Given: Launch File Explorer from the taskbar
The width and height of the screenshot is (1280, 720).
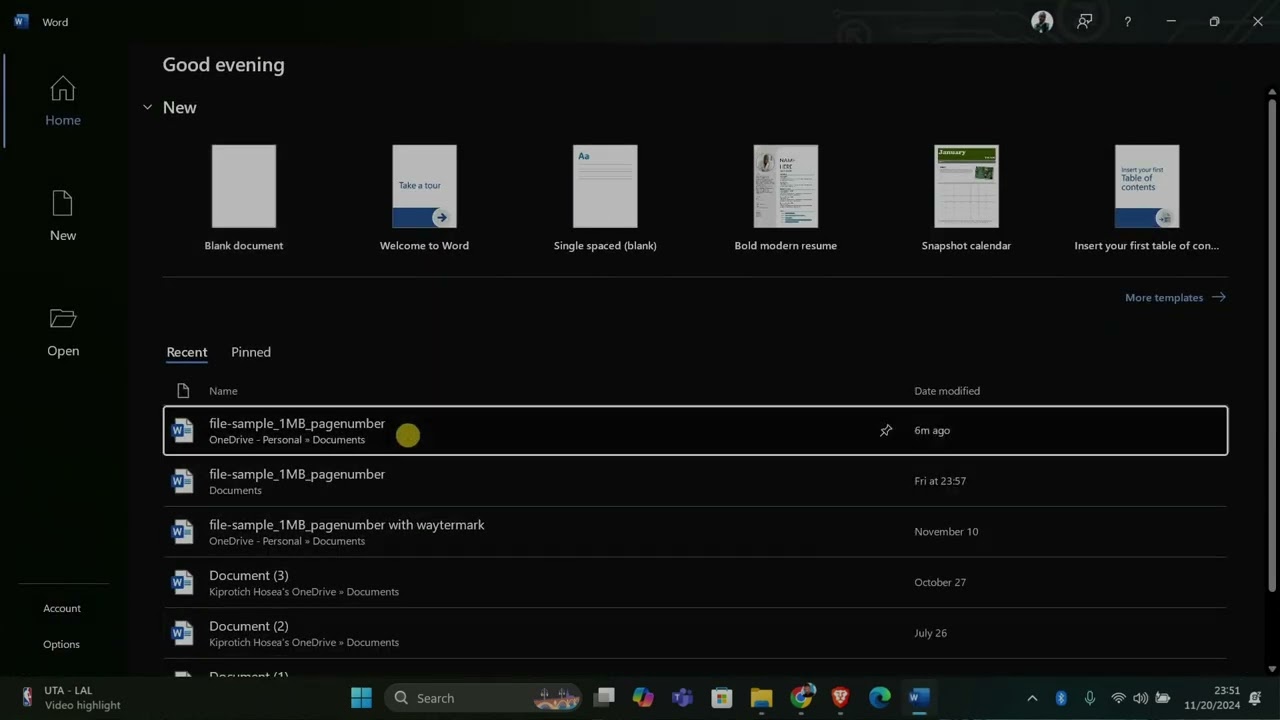Looking at the screenshot, I should click(761, 697).
